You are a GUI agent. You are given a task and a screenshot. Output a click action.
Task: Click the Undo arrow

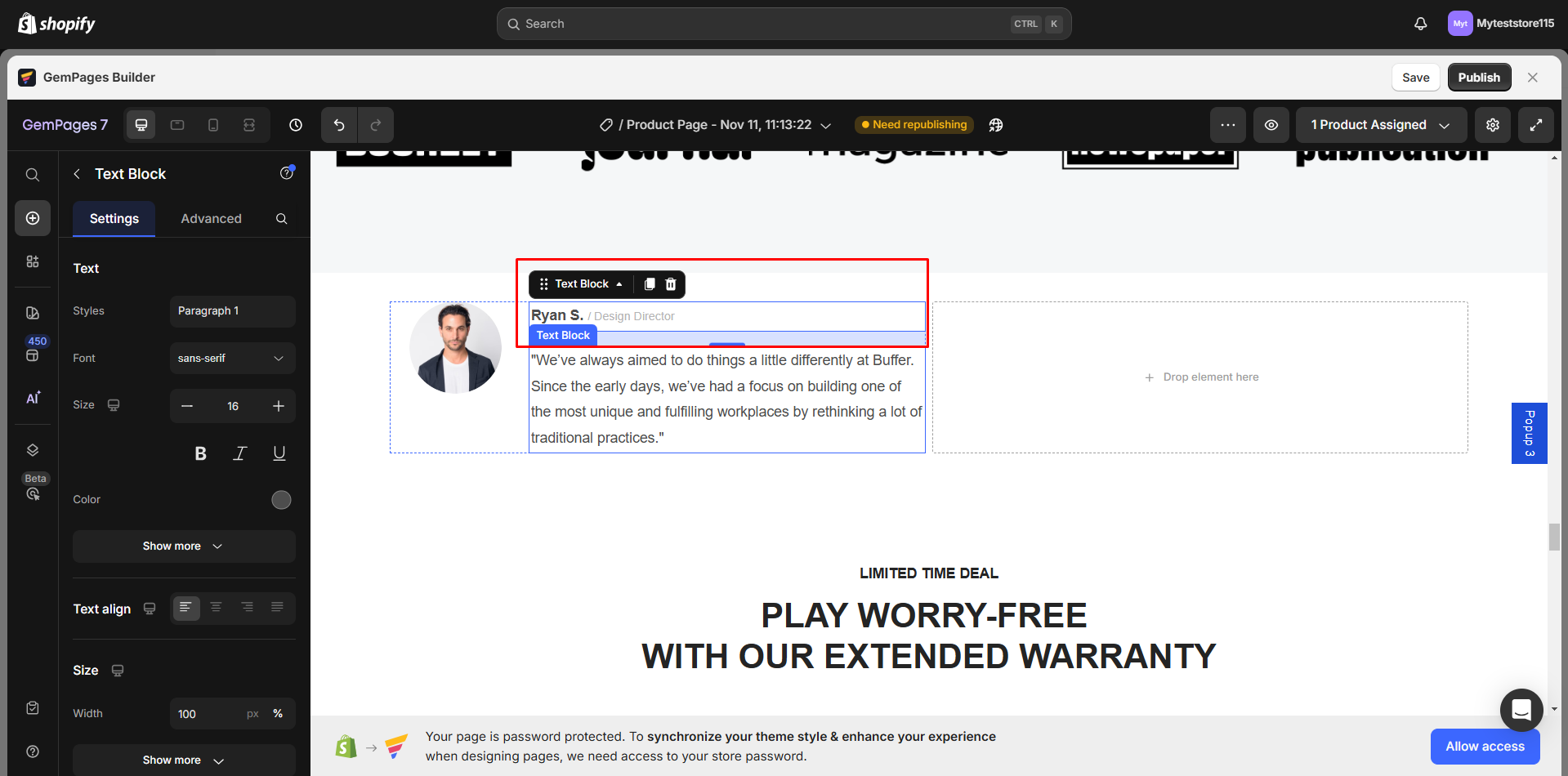(x=338, y=124)
